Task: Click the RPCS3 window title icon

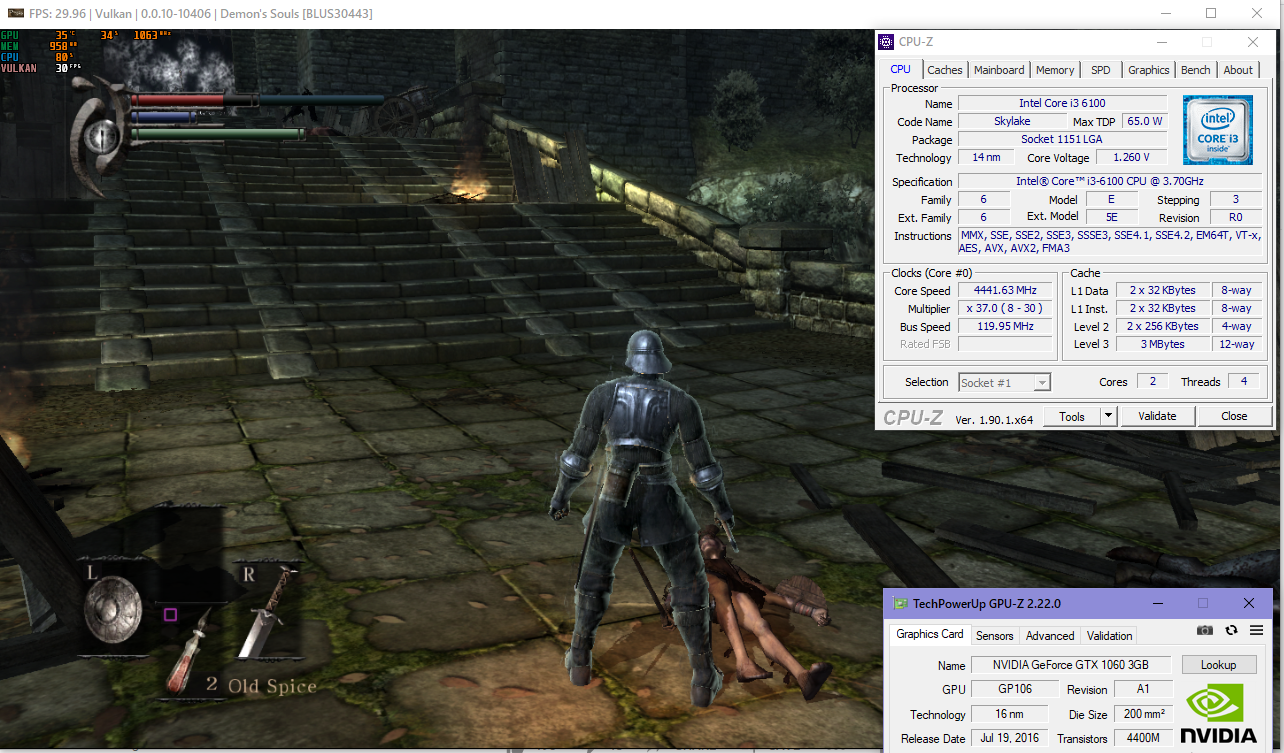Action: pyautogui.click(x=14, y=15)
